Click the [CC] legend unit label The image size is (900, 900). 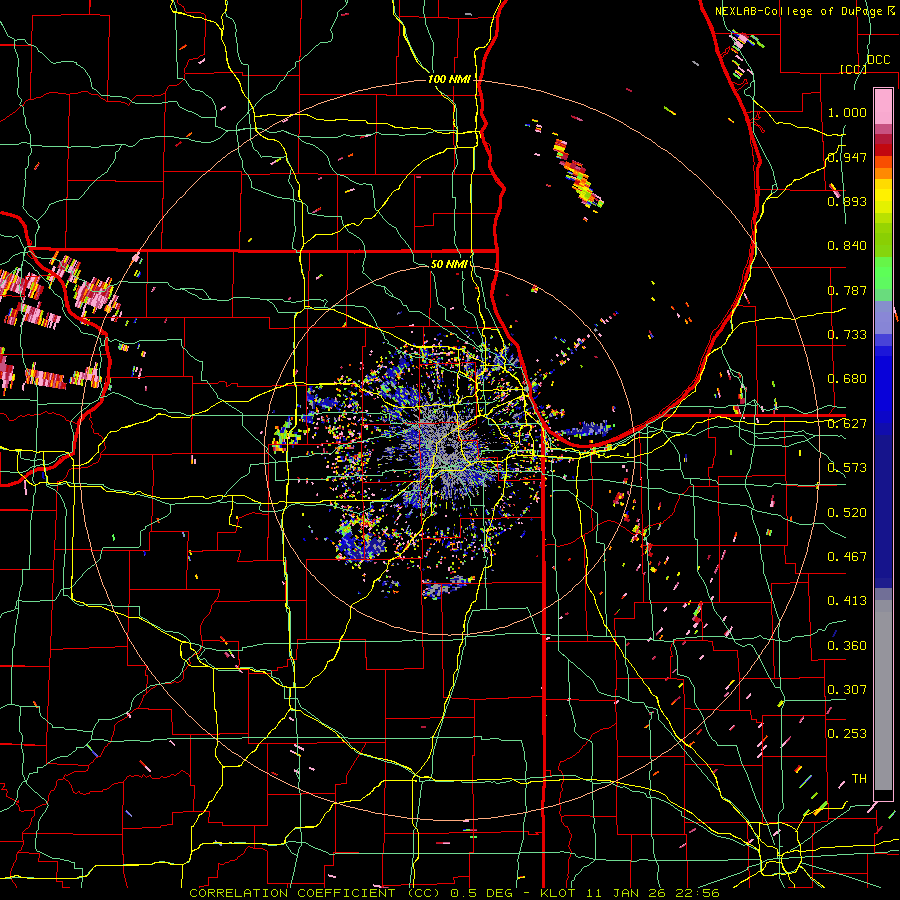[x=853, y=69]
